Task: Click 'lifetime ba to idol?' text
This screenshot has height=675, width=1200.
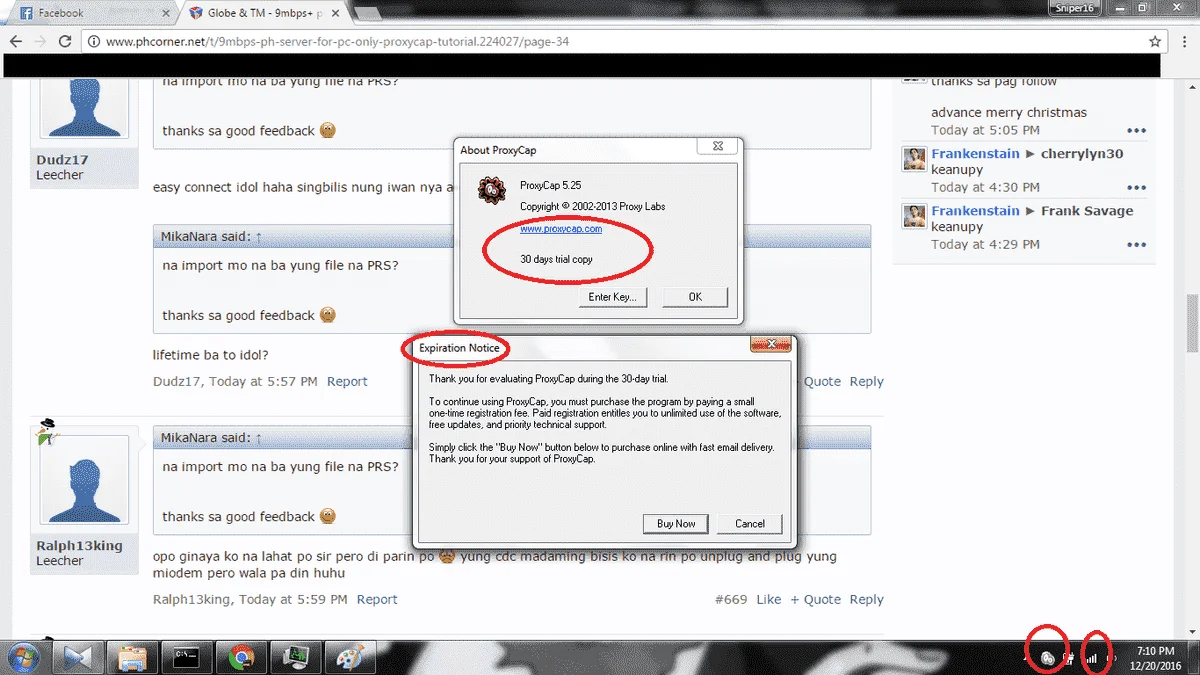Action: pos(211,355)
